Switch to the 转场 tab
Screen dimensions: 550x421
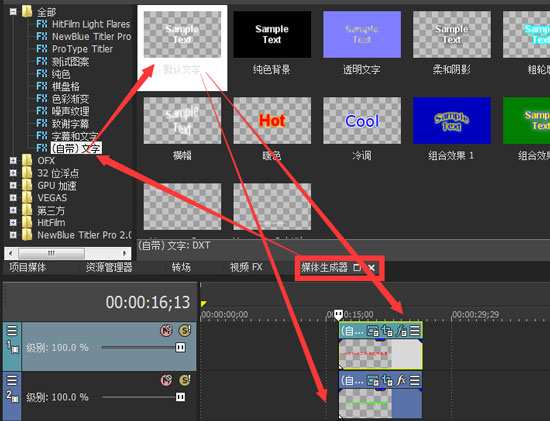pyautogui.click(x=181, y=267)
